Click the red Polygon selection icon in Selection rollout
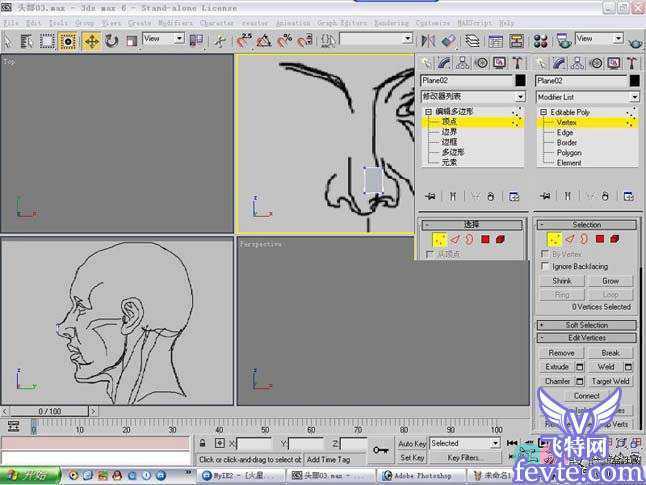The image size is (646, 485). click(x=600, y=239)
